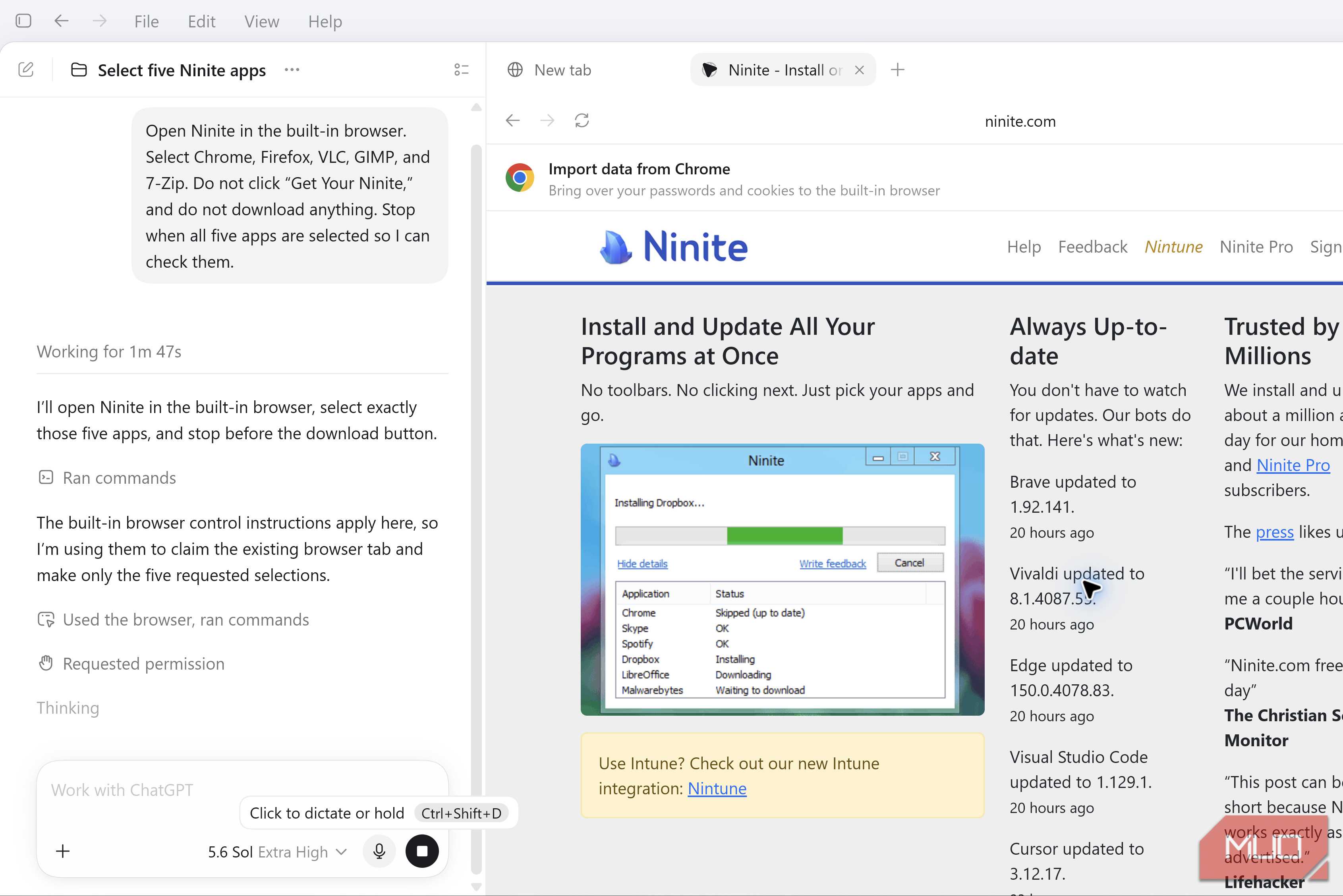The width and height of the screenshot is (1343, 896).
Task: Click the Ninite logo on the webpage
Action: (673, 247)
